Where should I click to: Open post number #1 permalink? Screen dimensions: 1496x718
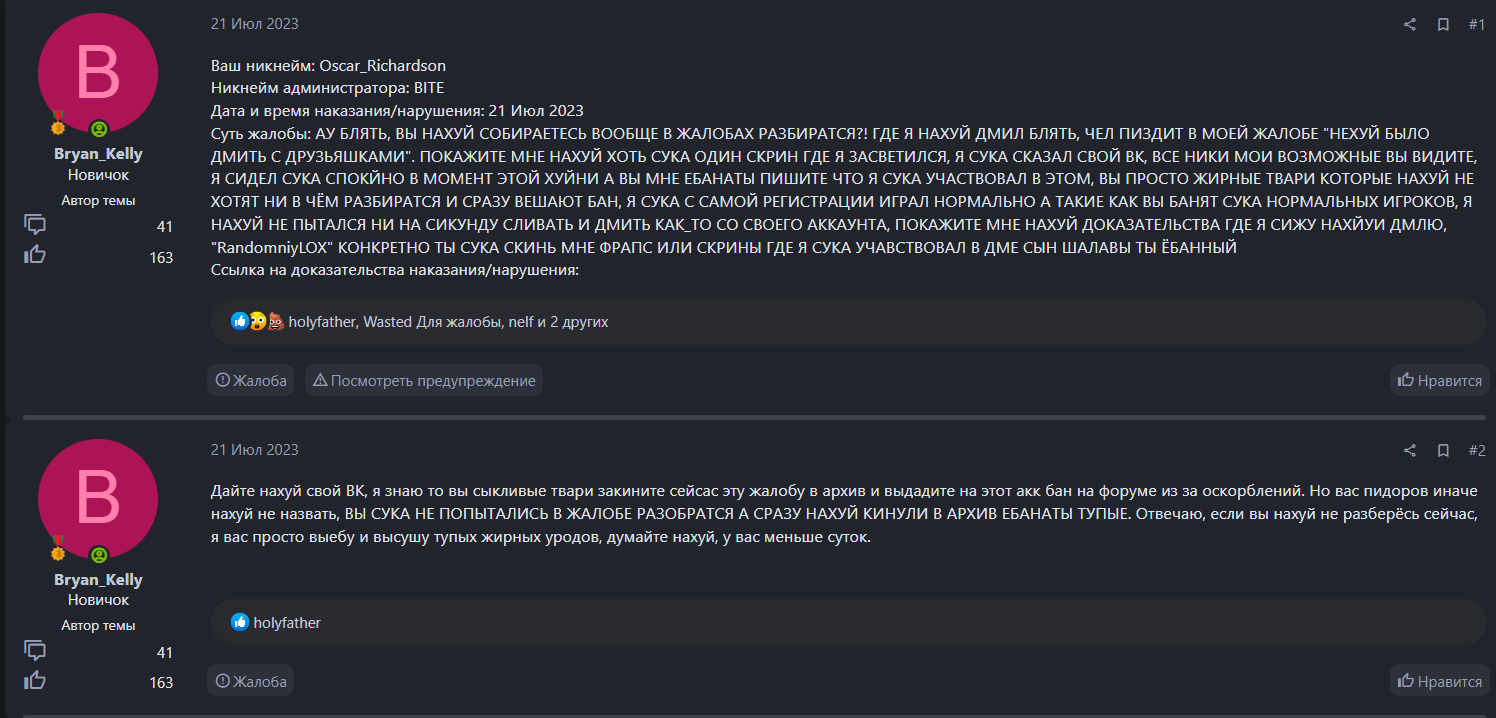[x=1476, y=24]
